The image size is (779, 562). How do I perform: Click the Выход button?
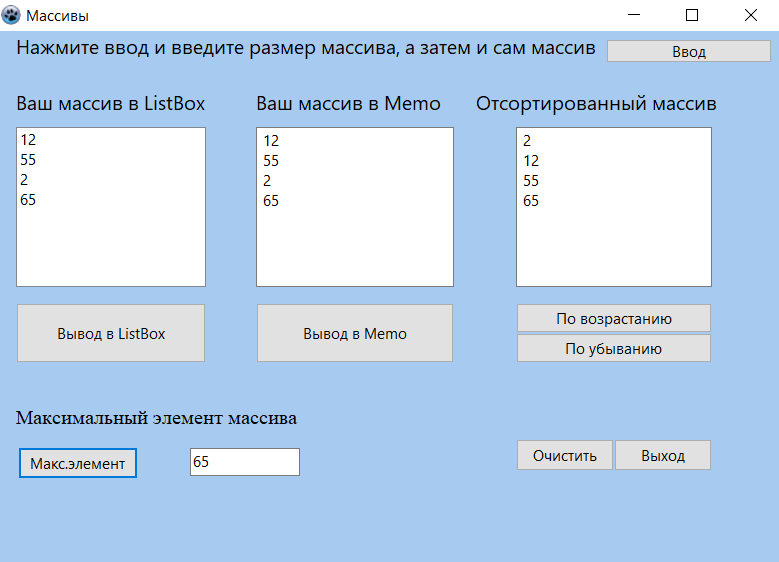663,455
